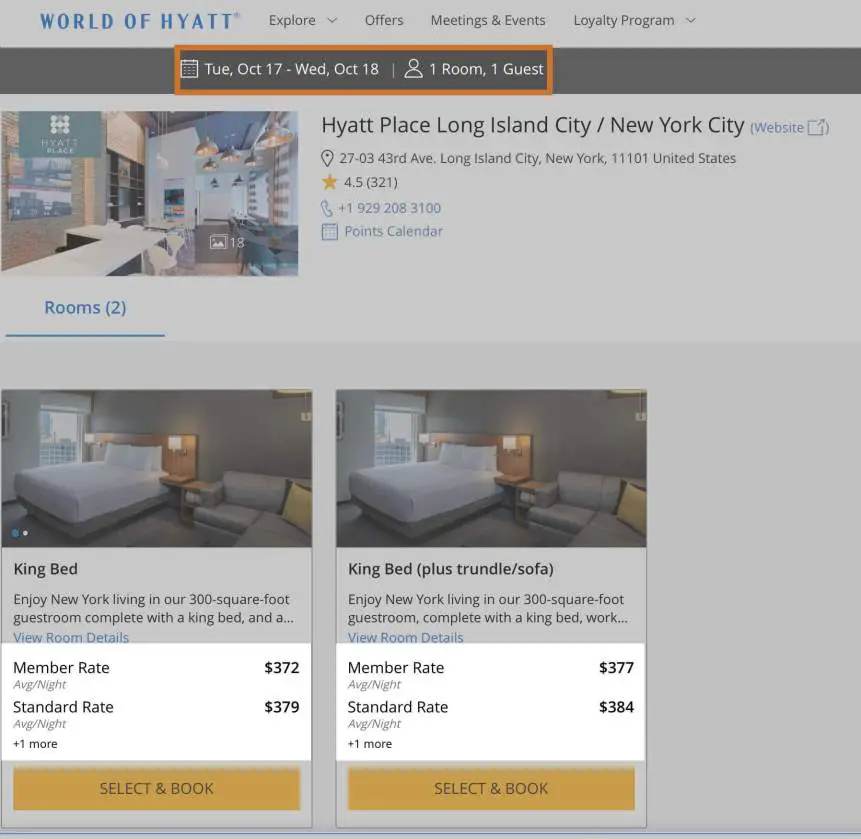This screenshot has height=839, width=861.
Task: Select second carousel dot on King Bed photo
Action: (x=25, y=533)
